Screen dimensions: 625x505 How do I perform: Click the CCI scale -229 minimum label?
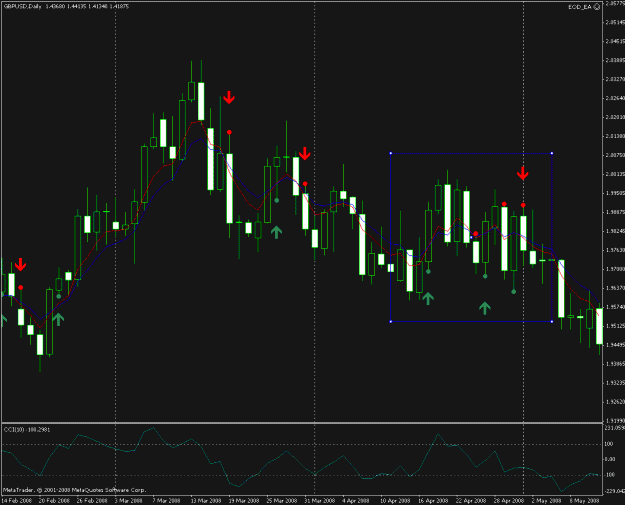(x=614, y=491)
